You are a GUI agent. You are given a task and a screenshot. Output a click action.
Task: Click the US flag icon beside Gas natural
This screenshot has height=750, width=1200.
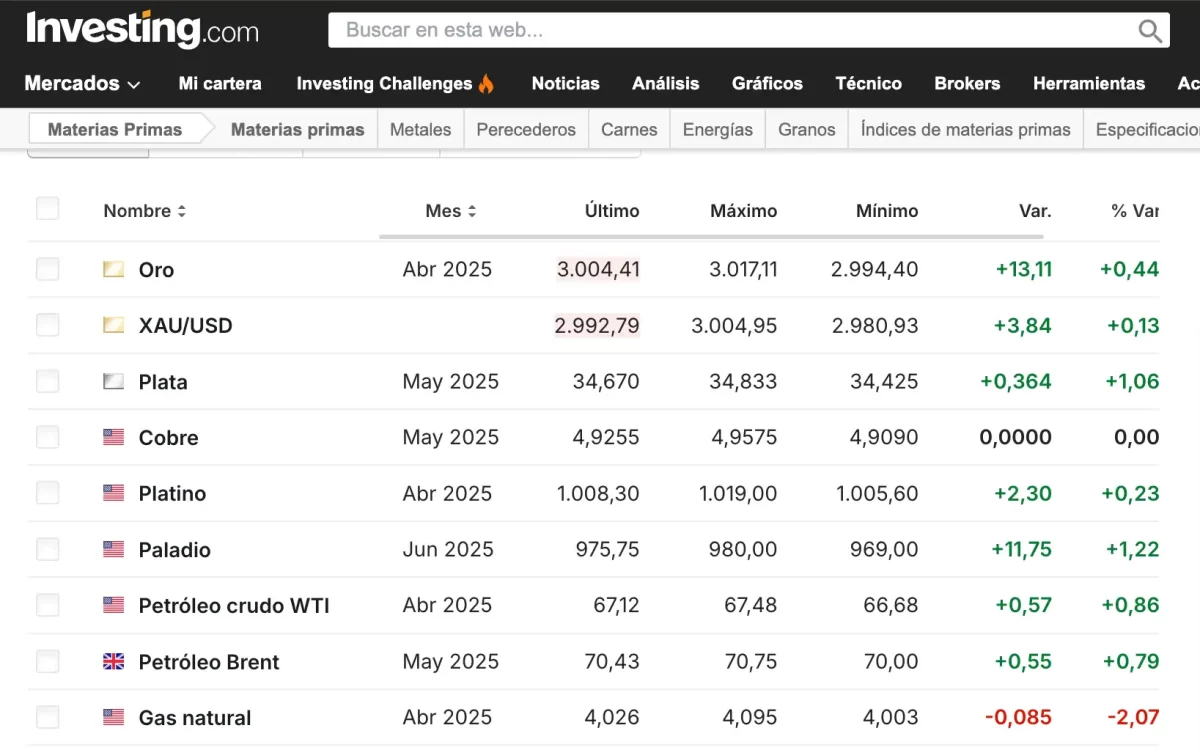coord(114,717)
